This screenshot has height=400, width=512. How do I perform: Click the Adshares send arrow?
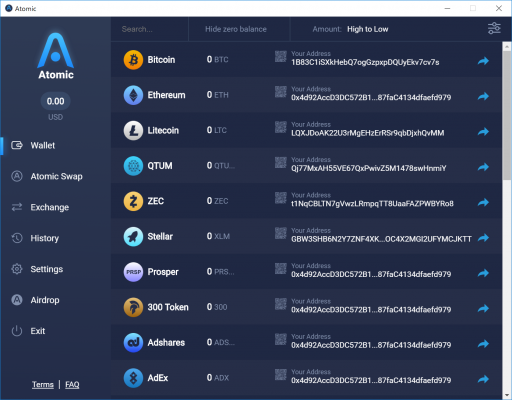(x=483, y=344)
